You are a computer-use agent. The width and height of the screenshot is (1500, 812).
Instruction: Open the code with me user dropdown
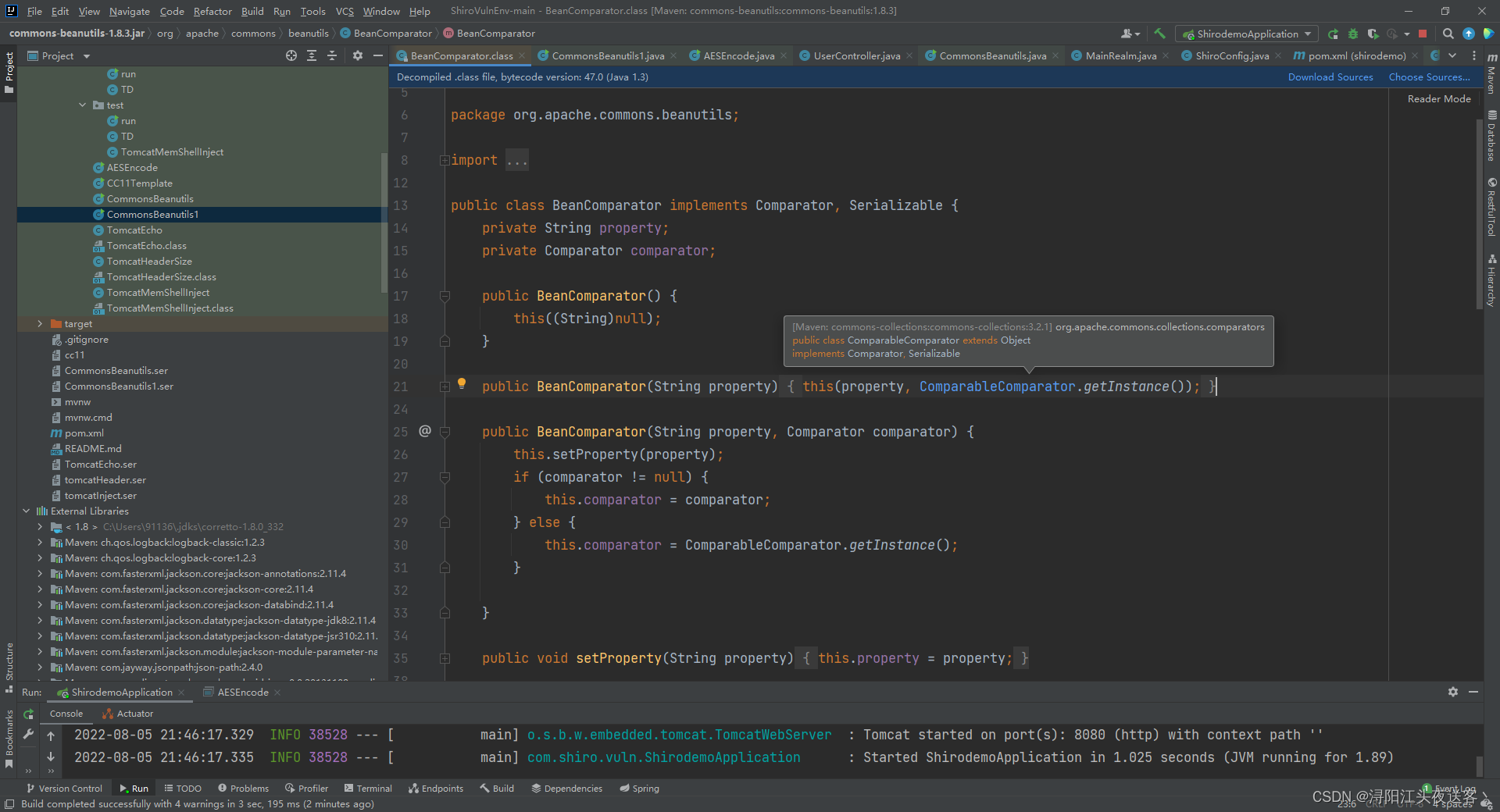(1130, 34)
